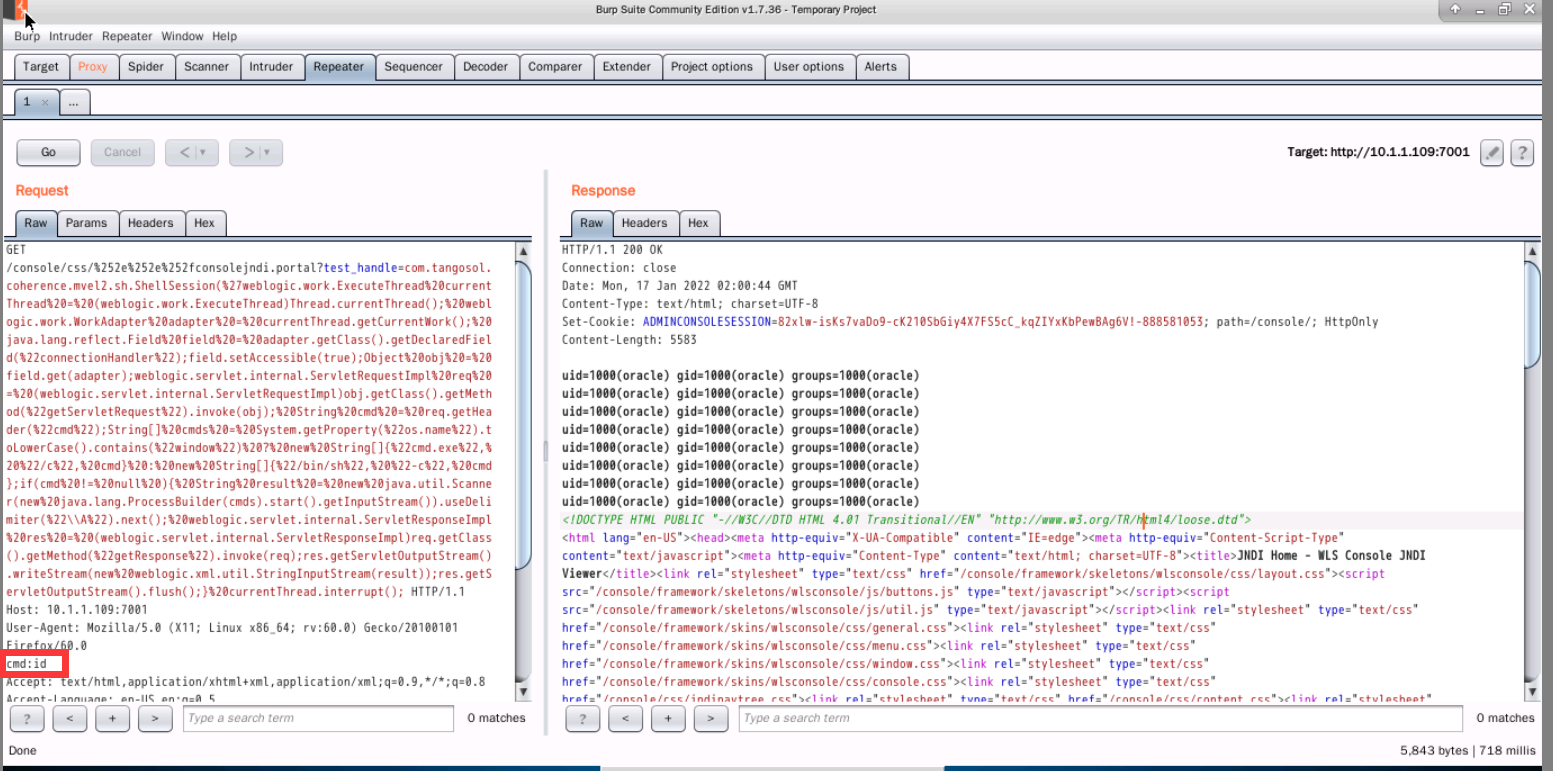Switch to the Sequencer tool tab
1553x771 pixels.
pos(413,67)
